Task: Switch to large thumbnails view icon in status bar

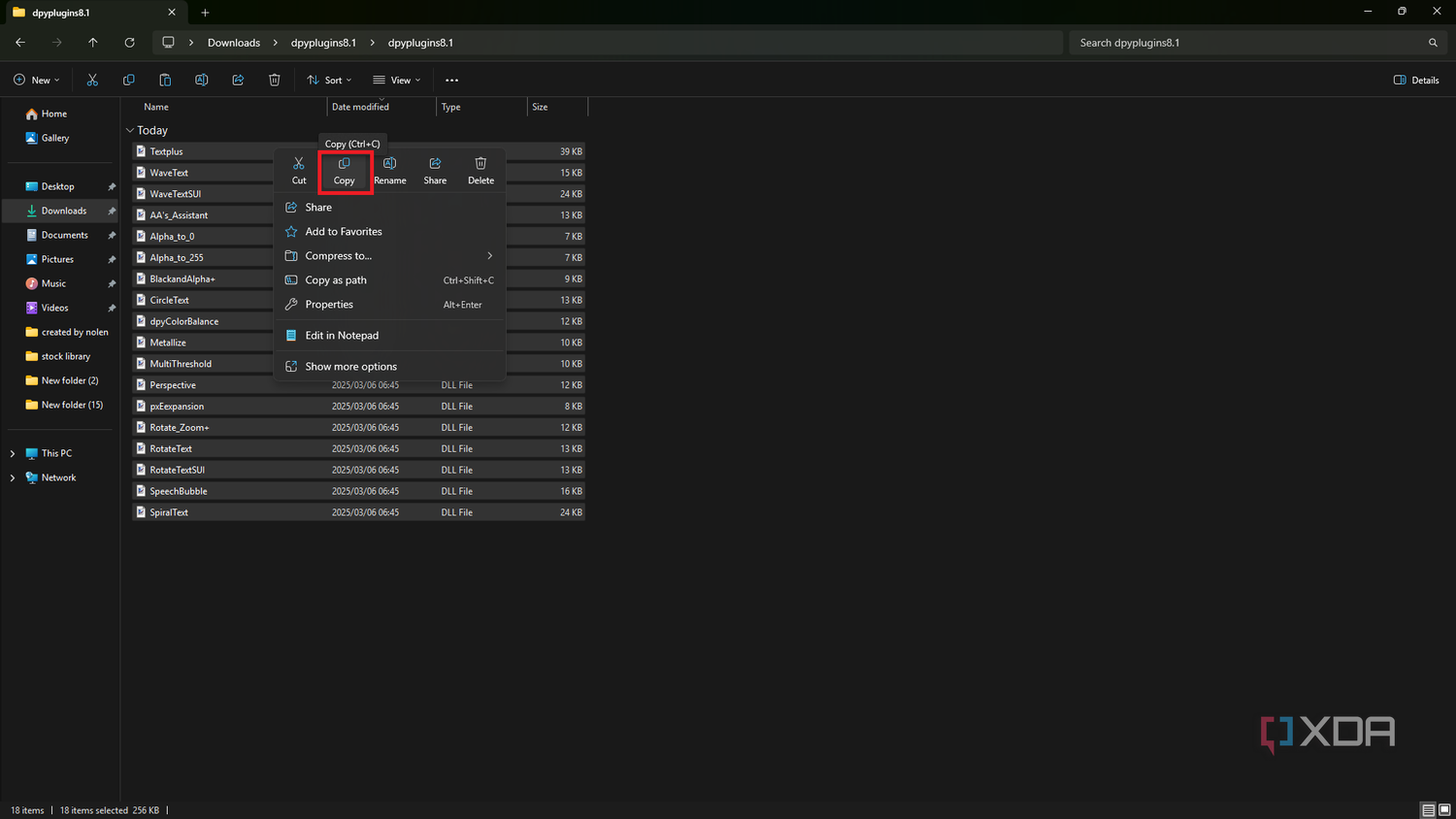Action: coord(1444,810)
